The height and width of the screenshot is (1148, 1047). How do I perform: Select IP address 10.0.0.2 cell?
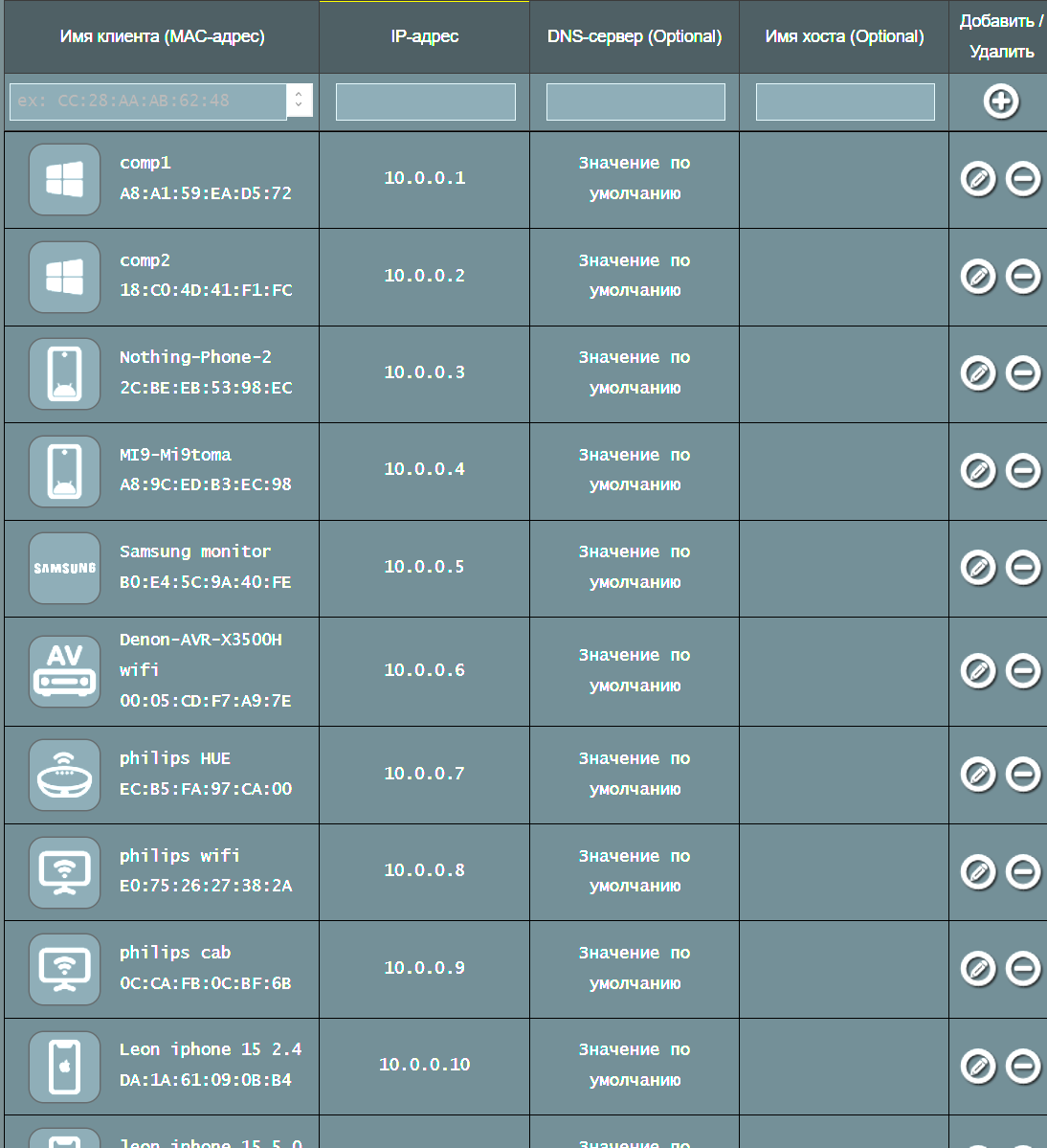(x=424, y=276)
